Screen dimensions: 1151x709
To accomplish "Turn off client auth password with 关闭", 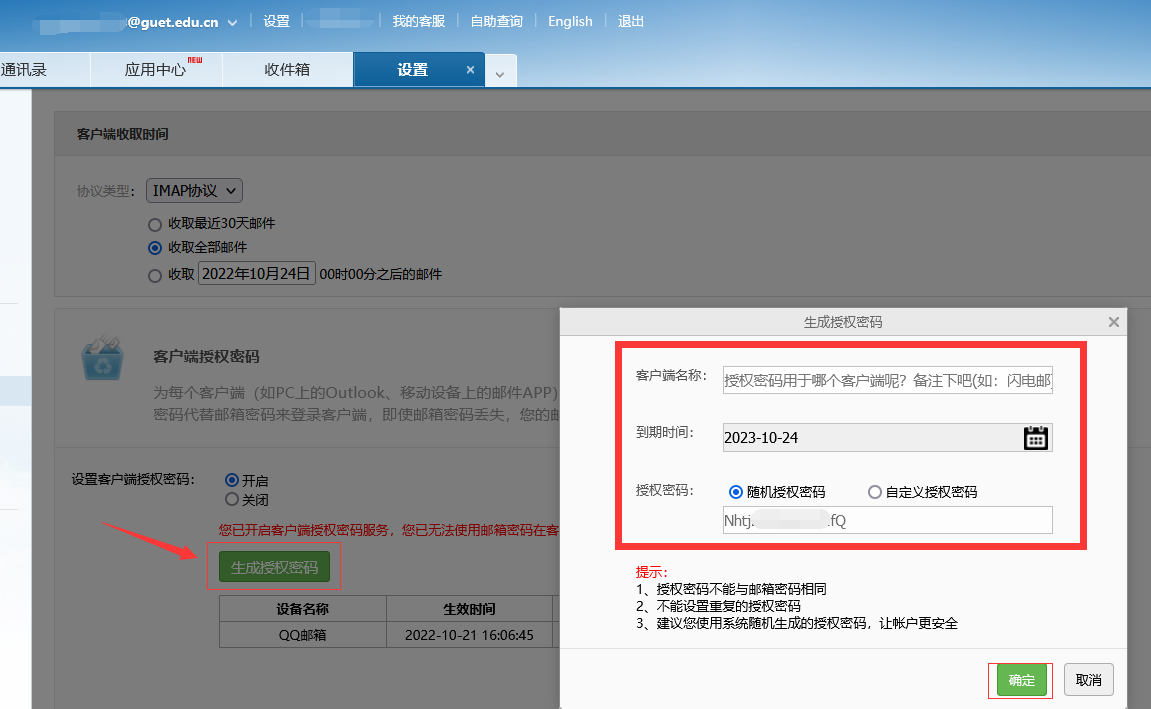I will click(232, 499).
